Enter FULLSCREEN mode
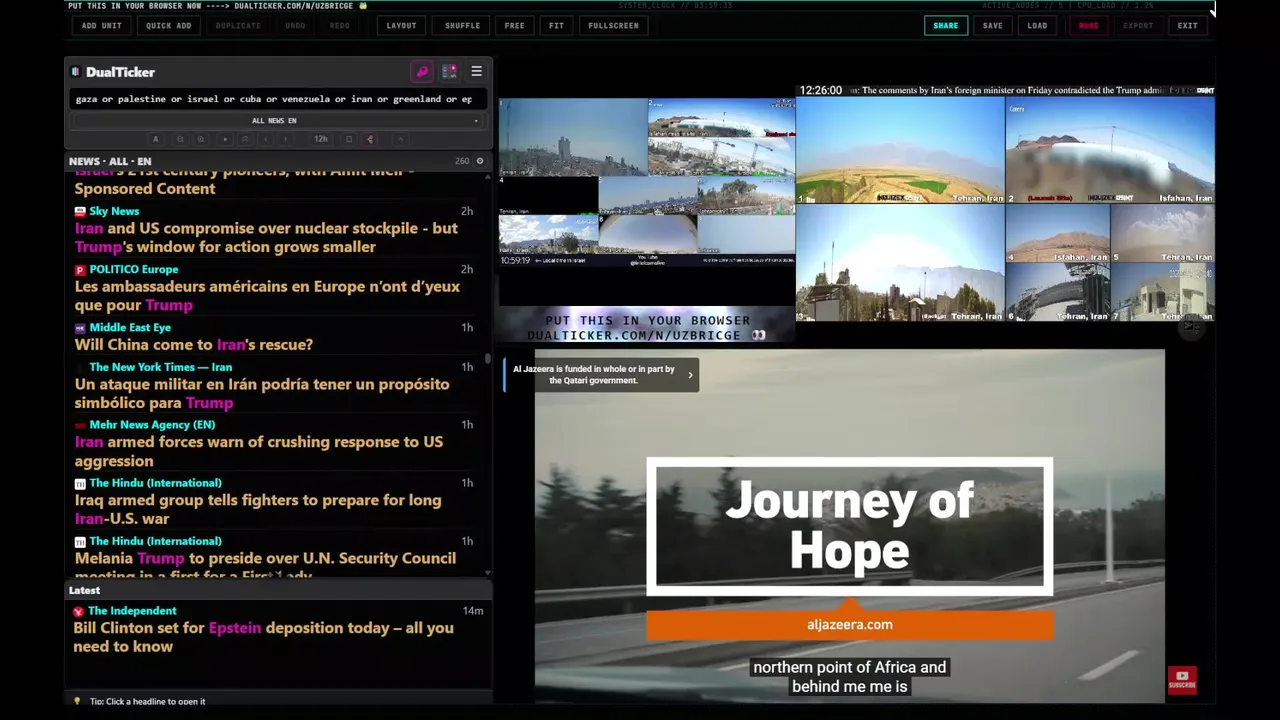The width and height of the screenshot is (1280, 720). point(613,25)
